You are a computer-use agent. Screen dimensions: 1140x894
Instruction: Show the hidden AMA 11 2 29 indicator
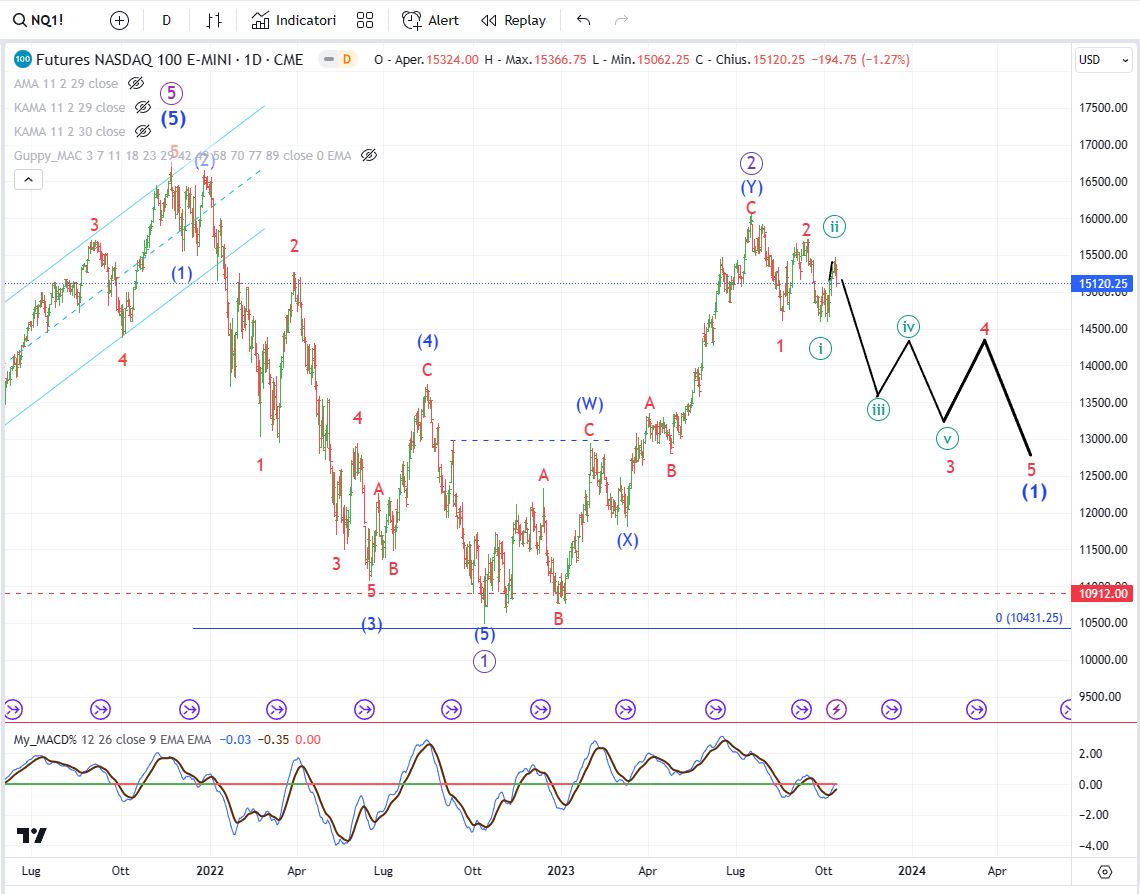click(136, 84)
